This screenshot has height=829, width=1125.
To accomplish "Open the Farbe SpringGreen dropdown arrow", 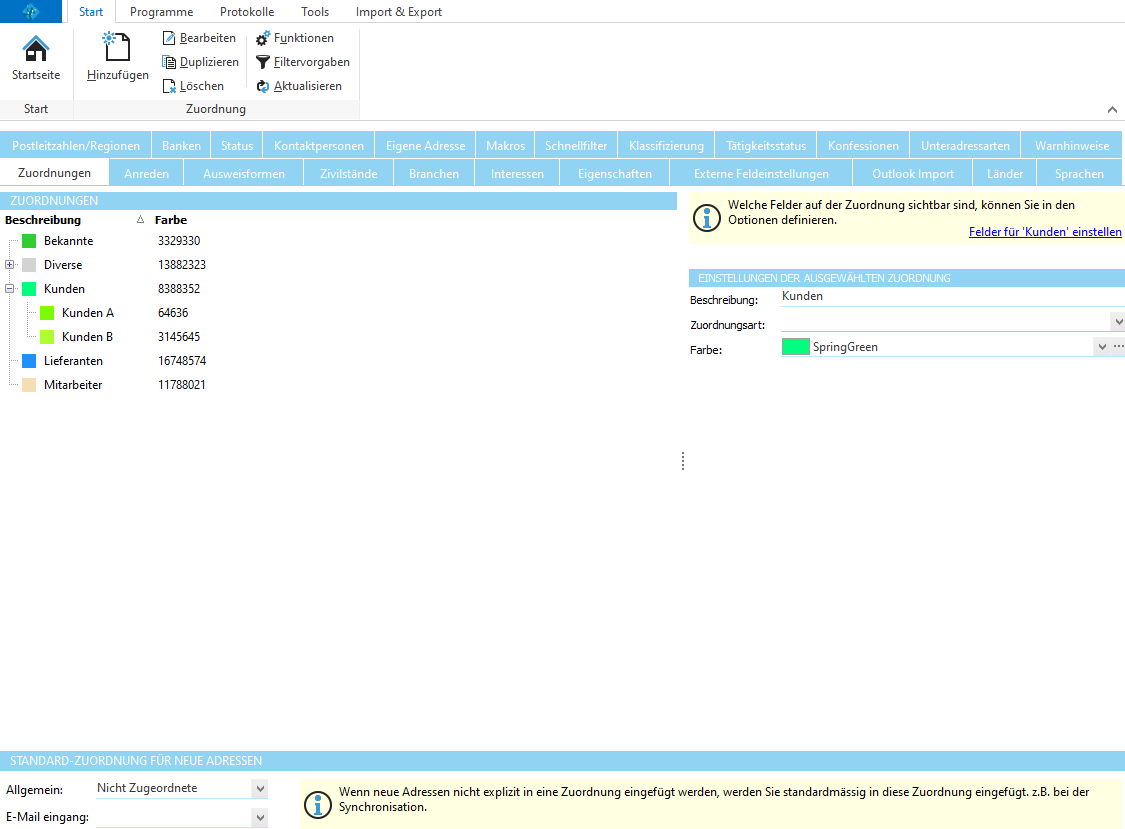I will click(x=1101, y=347).
